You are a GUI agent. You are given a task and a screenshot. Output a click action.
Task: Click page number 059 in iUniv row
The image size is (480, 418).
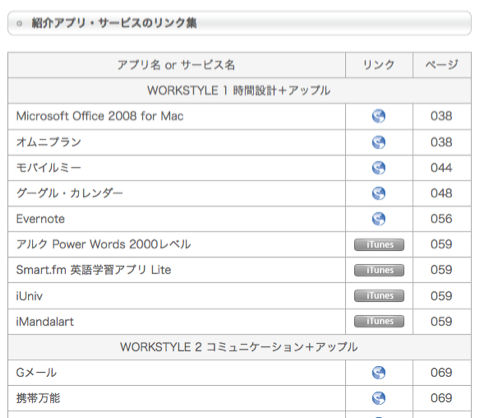441,296
